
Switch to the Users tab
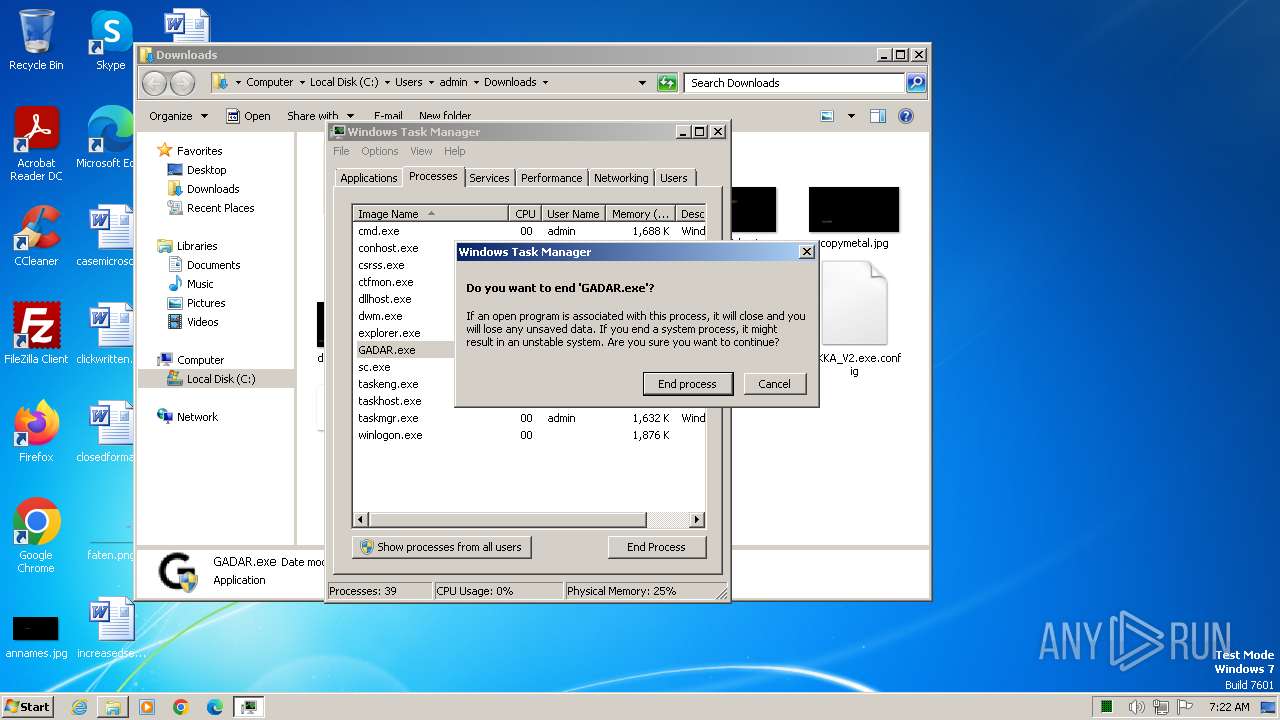tap(674, 178)
